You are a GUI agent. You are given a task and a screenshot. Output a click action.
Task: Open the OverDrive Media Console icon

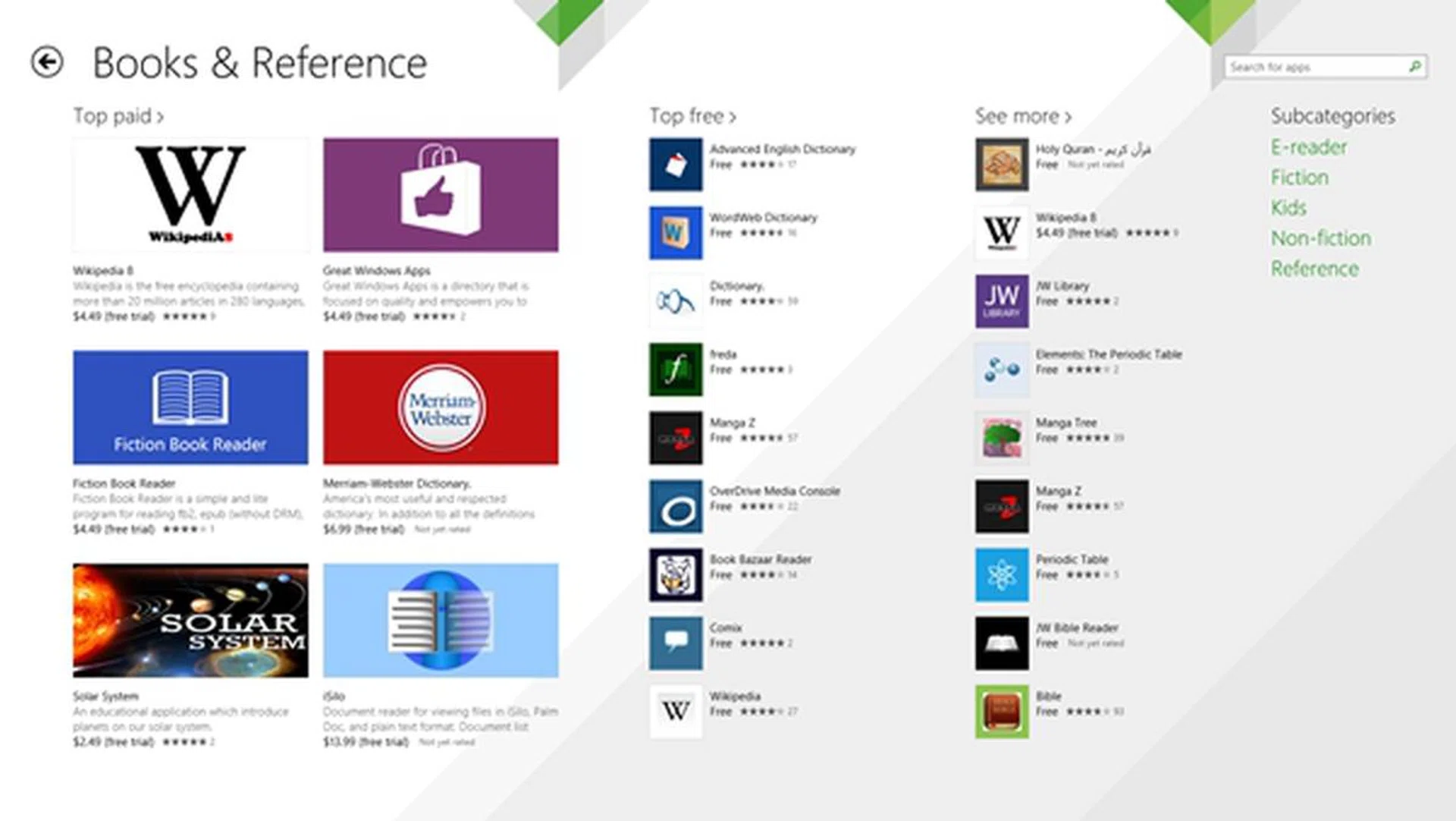click(676, 506)
